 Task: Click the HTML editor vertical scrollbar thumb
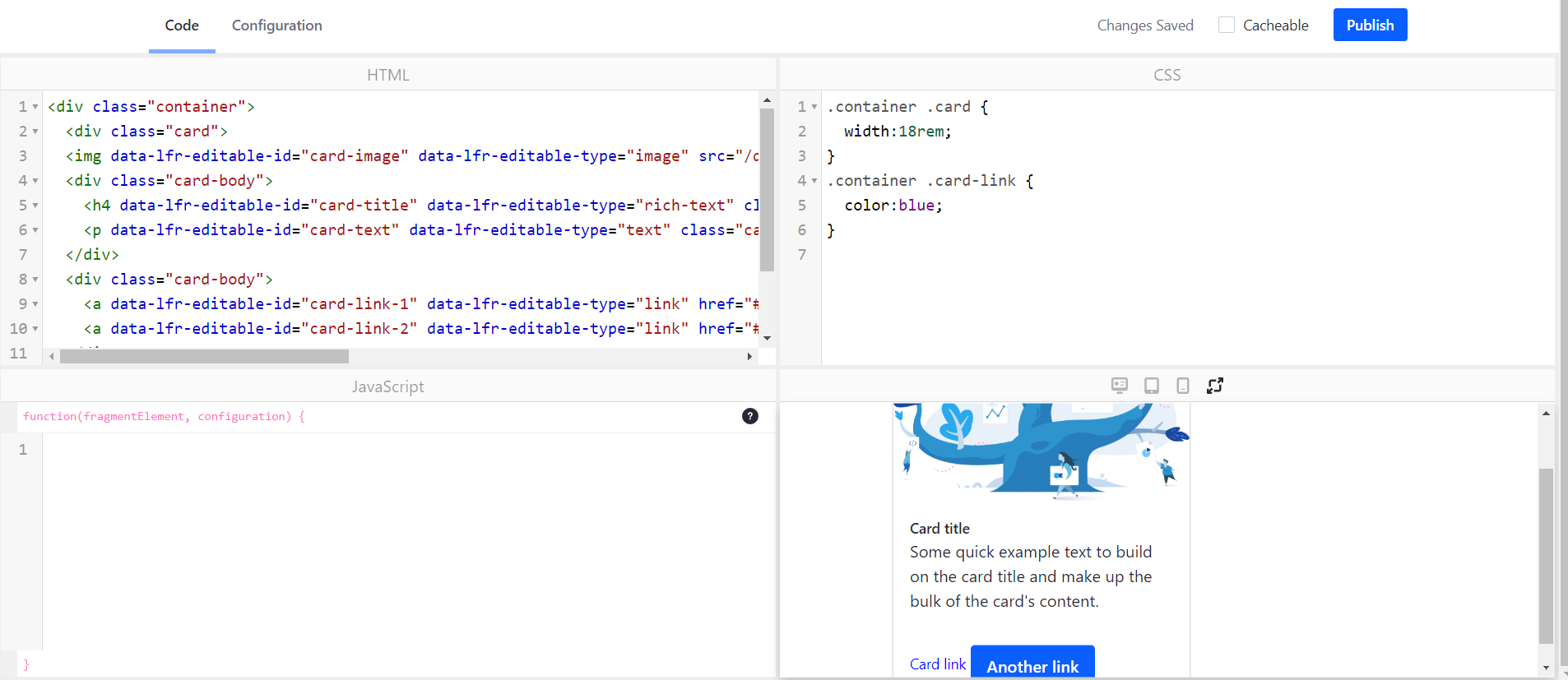coord(767,190)
